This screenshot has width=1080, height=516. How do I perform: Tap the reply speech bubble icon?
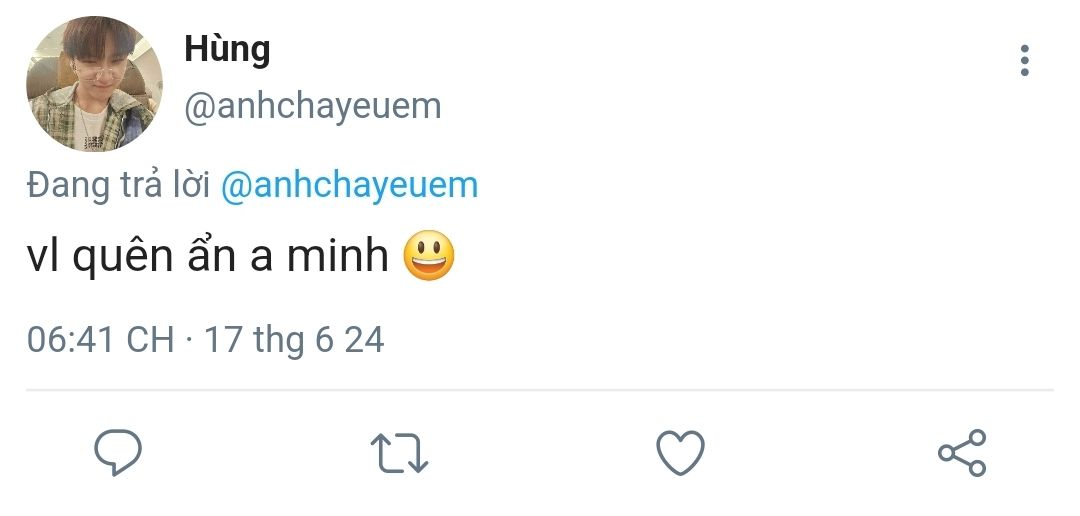pos(118,453)
